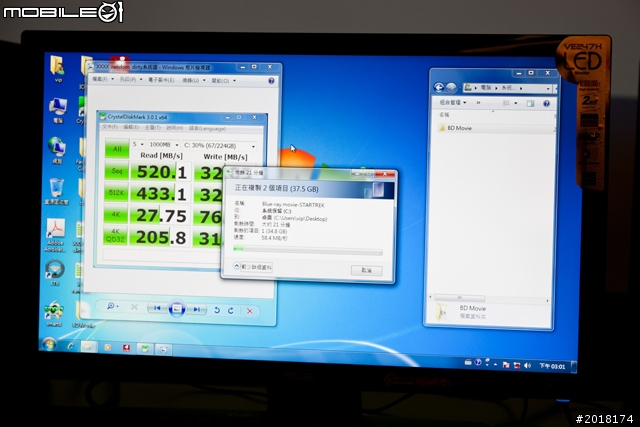Run the 4K QD32 benchmark

click(116, 236)
